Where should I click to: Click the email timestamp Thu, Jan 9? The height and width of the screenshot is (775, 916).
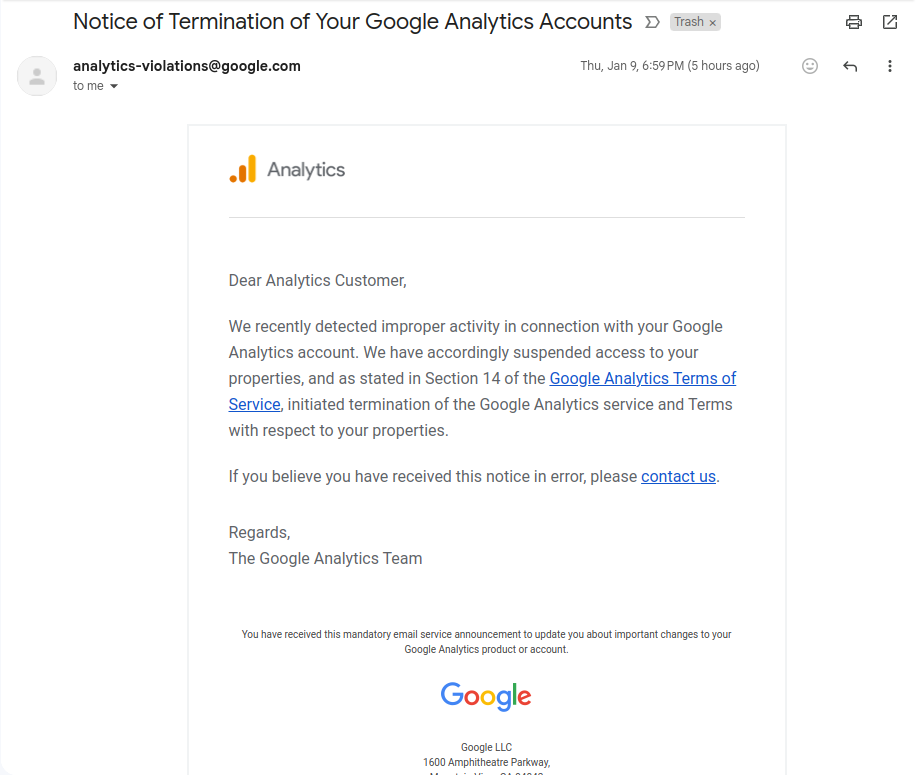point(669,66)
